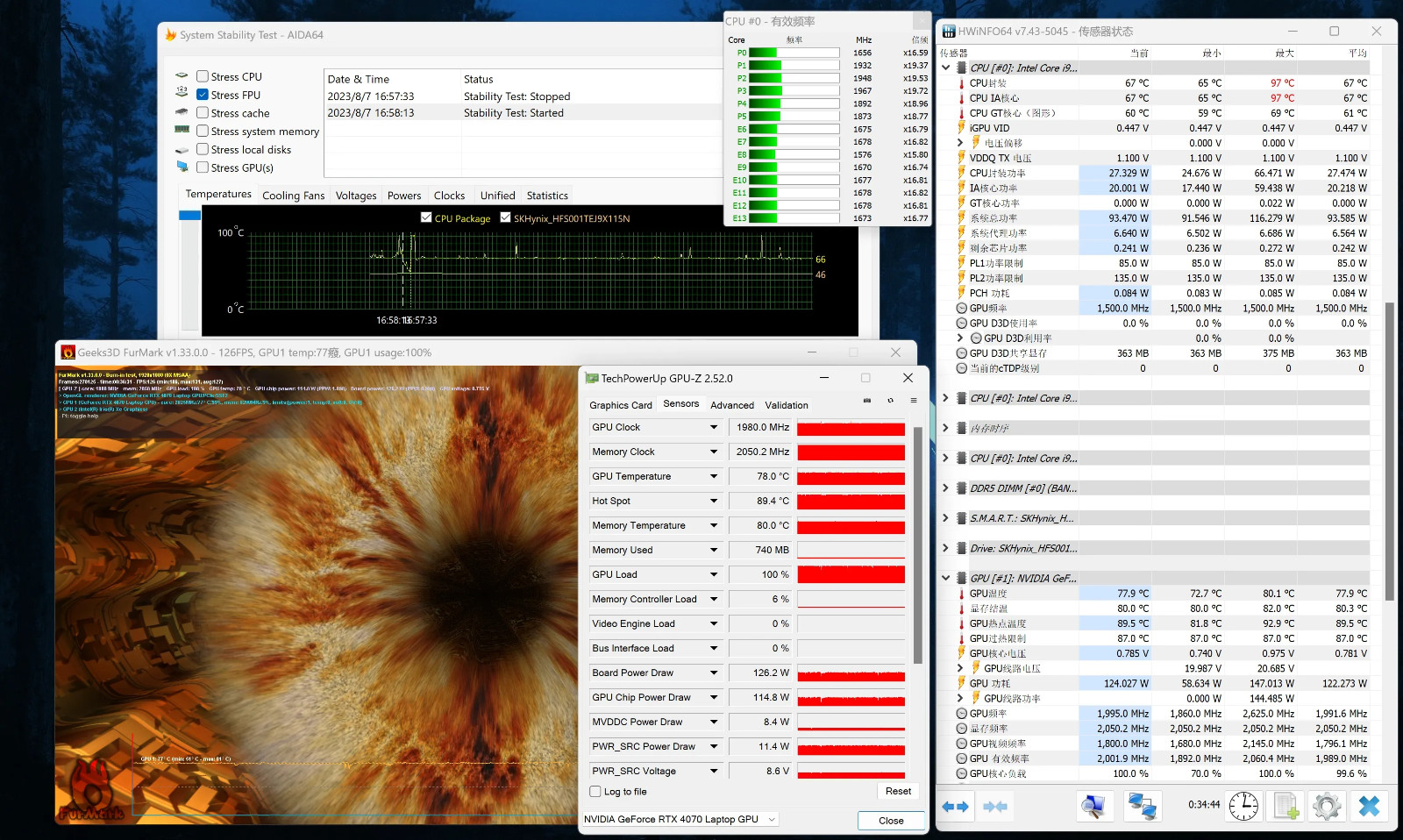Click the GPU-Z refresh icon
The height and width of the screenshot is (840, 1403).
[890, 401]
